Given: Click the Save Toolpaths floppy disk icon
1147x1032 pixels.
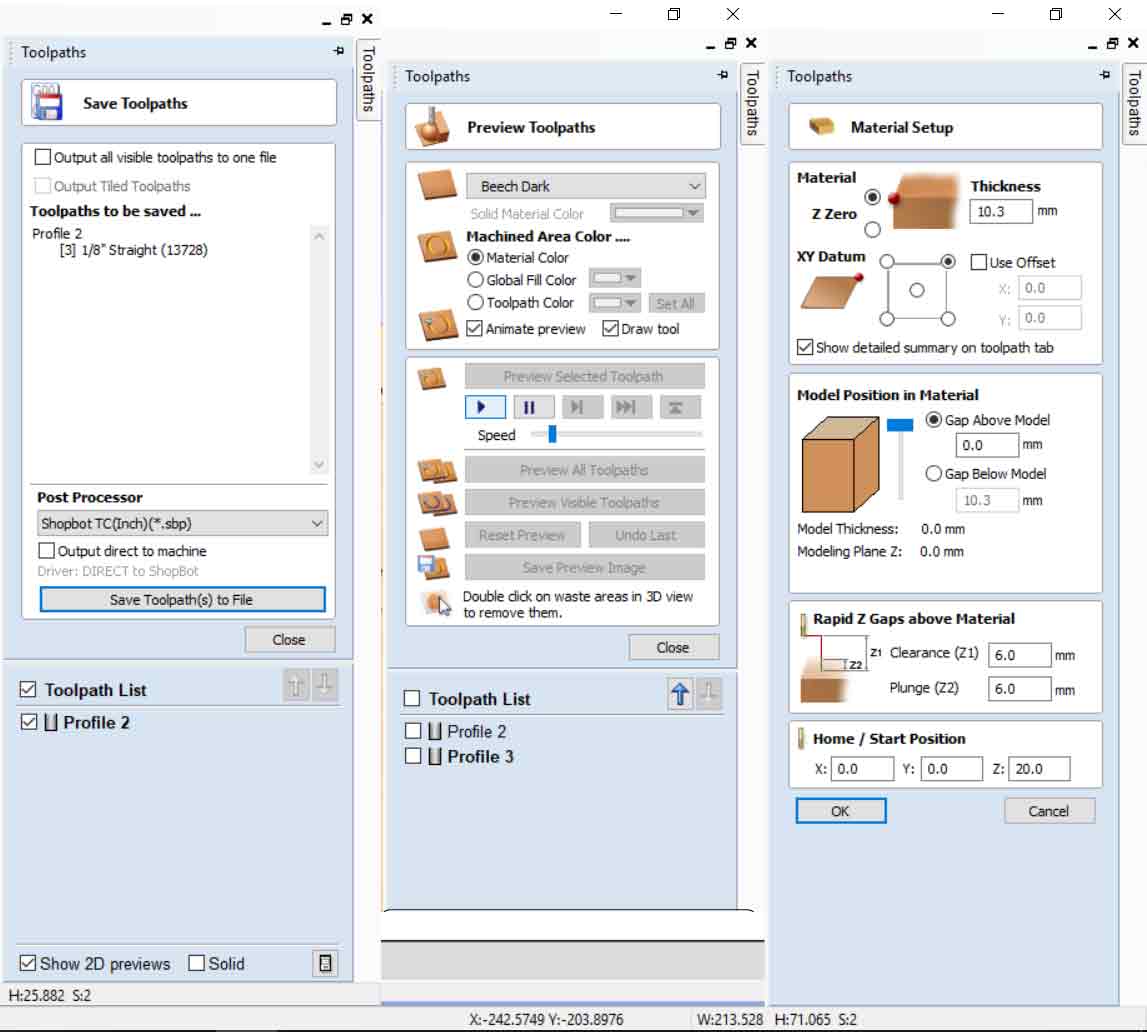Looking at the screenshot, I should 47,102.
